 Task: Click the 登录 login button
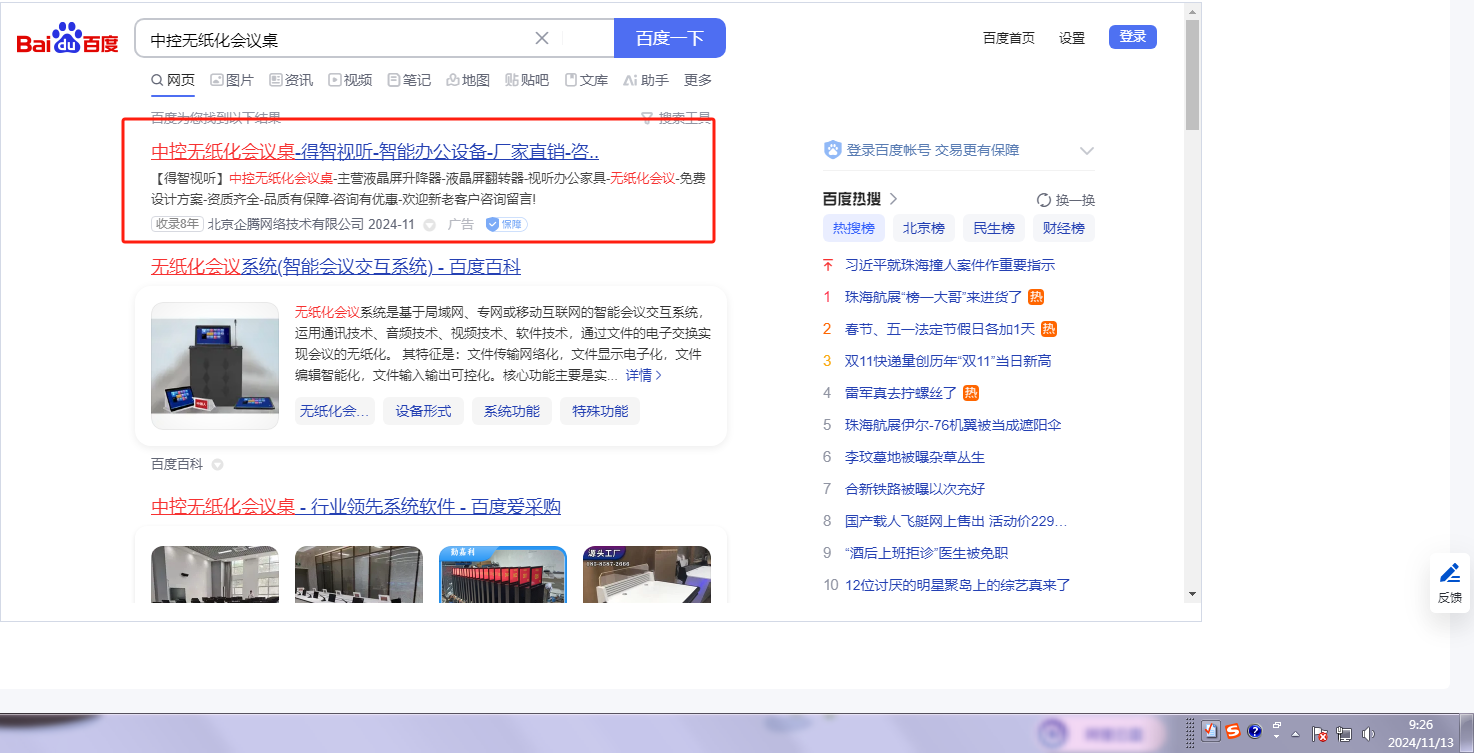tap(1132, 37)
